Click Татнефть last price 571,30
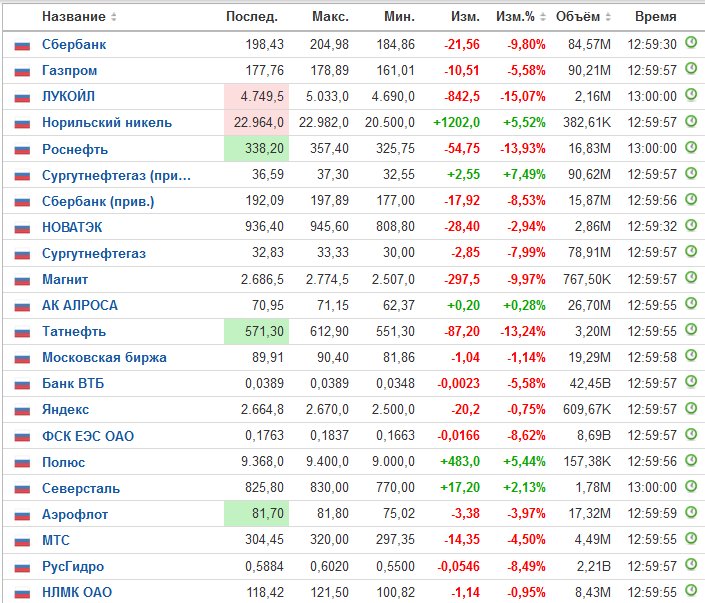 click(256, 331)
